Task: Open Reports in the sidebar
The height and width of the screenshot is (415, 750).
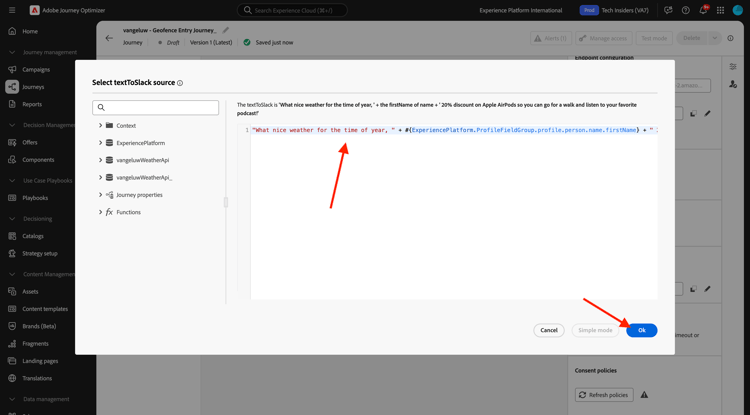Action: 32,104
